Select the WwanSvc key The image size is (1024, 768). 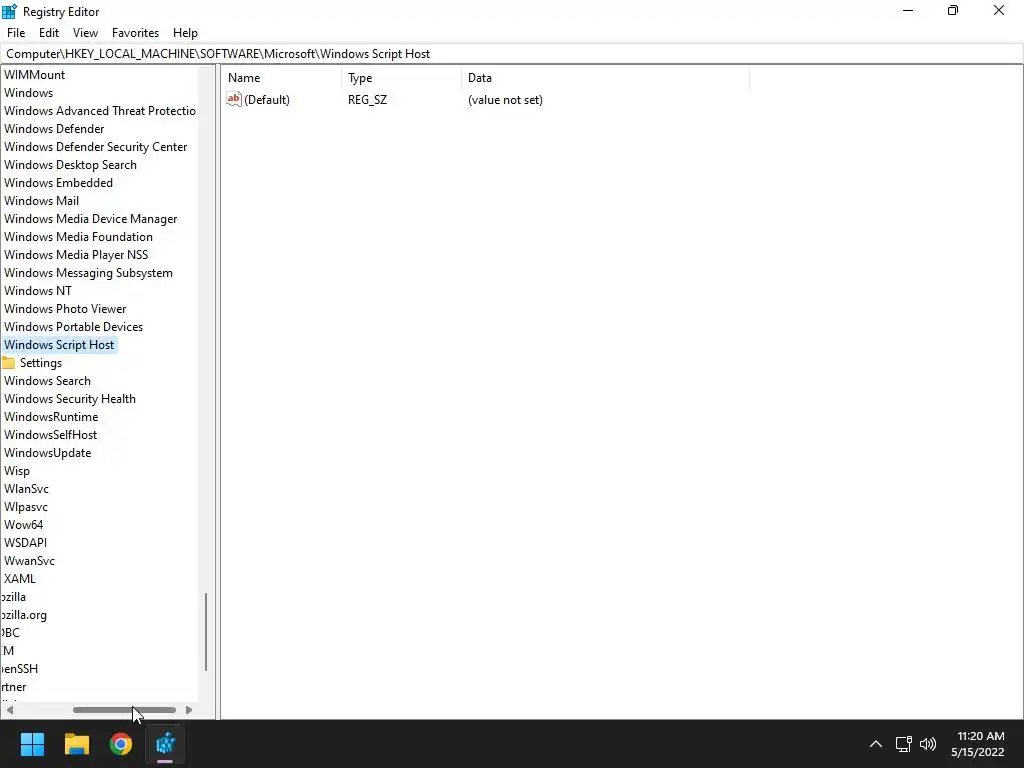[29, 560]
